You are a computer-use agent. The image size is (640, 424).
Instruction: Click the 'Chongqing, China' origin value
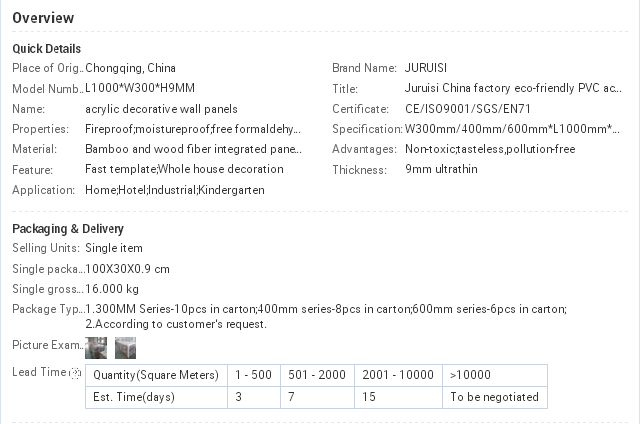click(130, 68)
